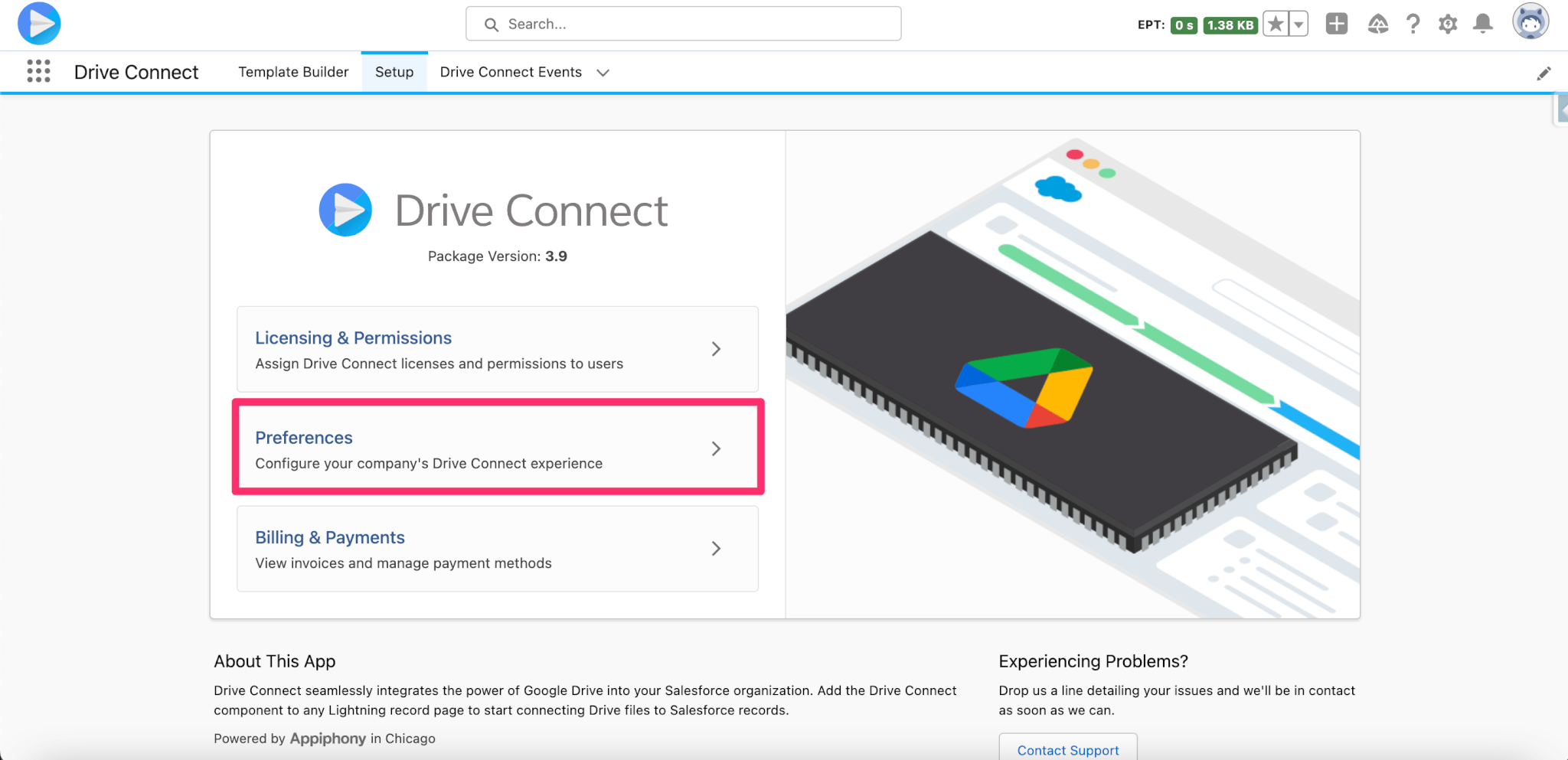
Task: Click the favorites star icon
Action: [1276, 24]
